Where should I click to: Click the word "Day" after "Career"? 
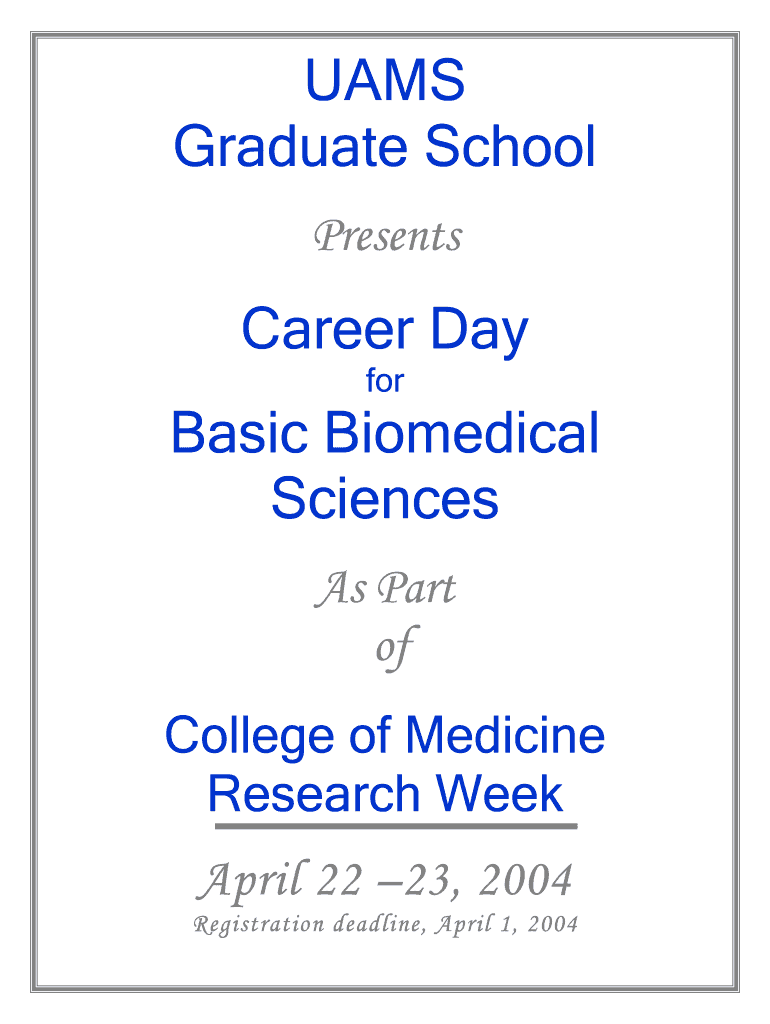click(x=480, y=333)
